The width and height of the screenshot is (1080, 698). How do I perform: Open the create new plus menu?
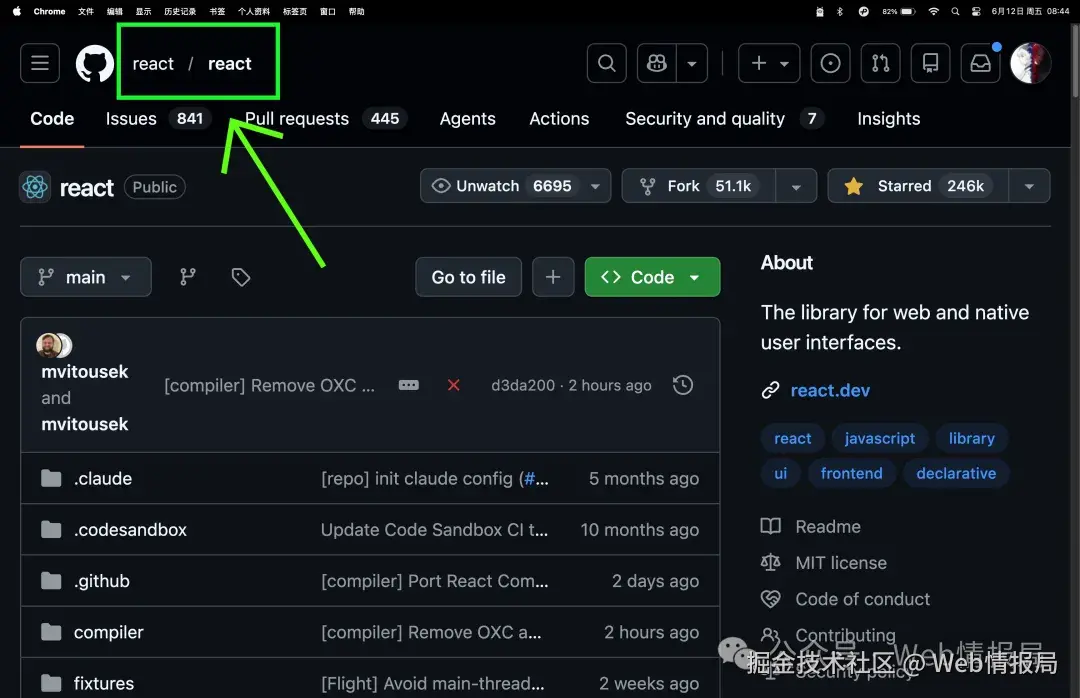pos(769,63)
